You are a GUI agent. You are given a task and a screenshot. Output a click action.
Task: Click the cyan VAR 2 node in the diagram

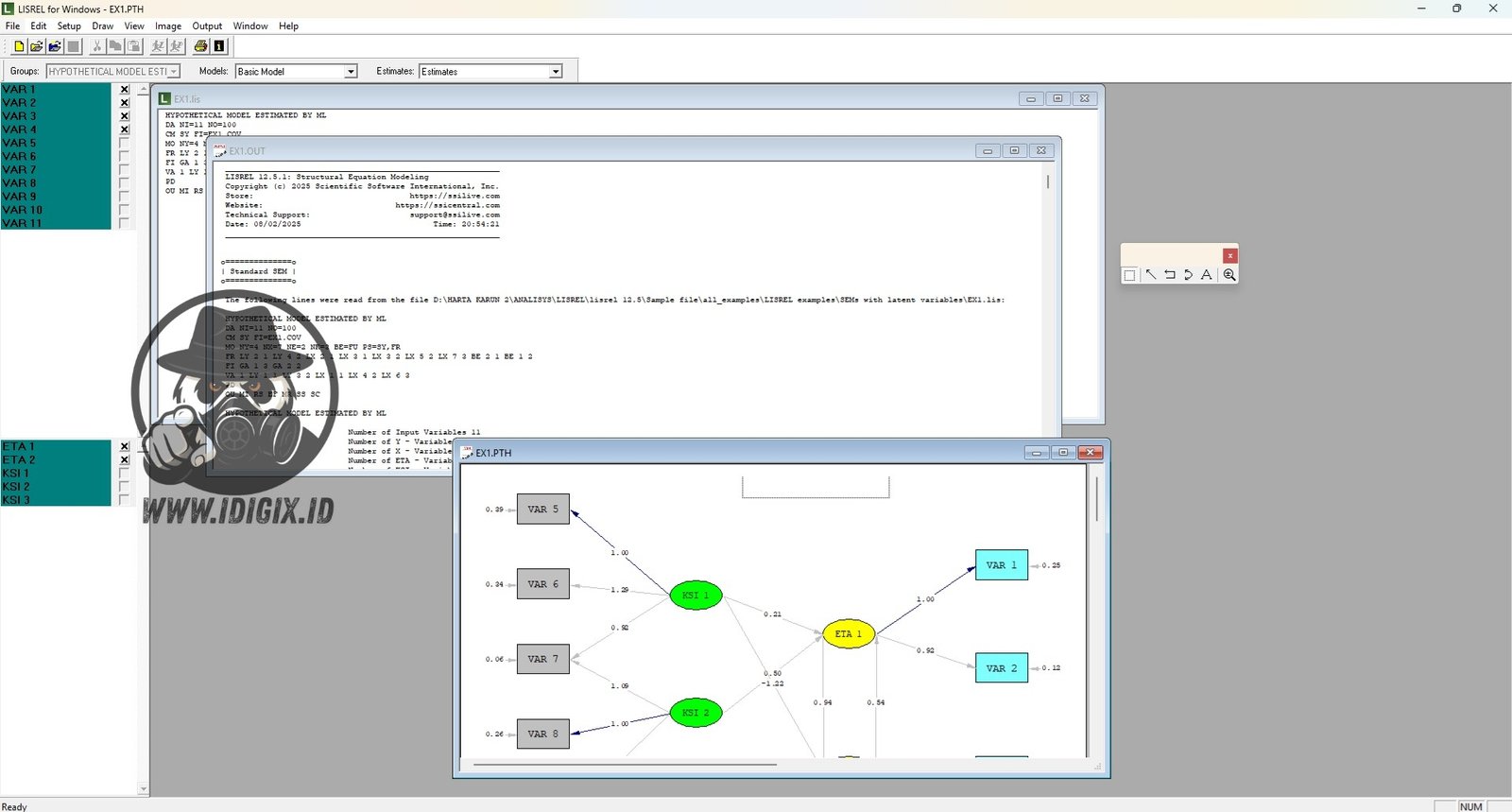click(x=1002, y=668)
